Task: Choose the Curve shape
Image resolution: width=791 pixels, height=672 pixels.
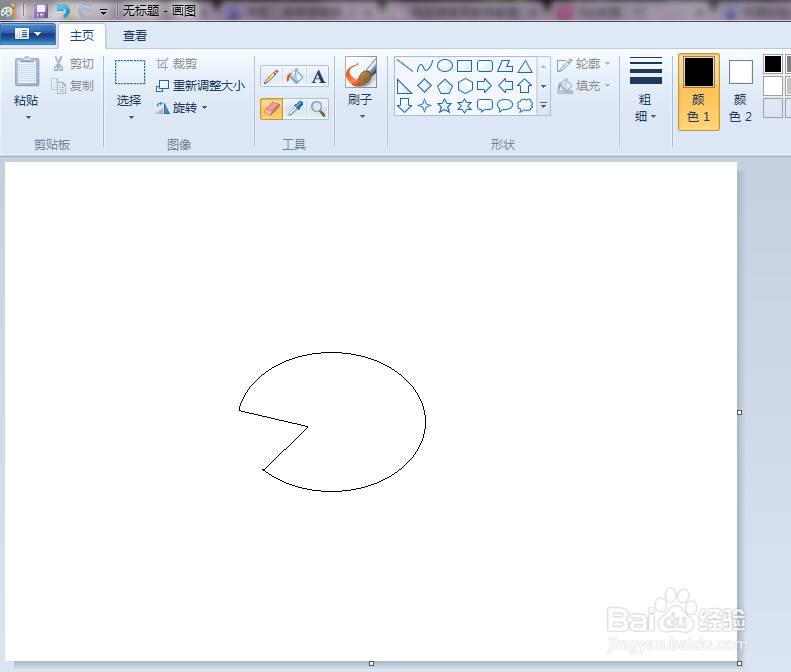Action: tap(425, 66)
